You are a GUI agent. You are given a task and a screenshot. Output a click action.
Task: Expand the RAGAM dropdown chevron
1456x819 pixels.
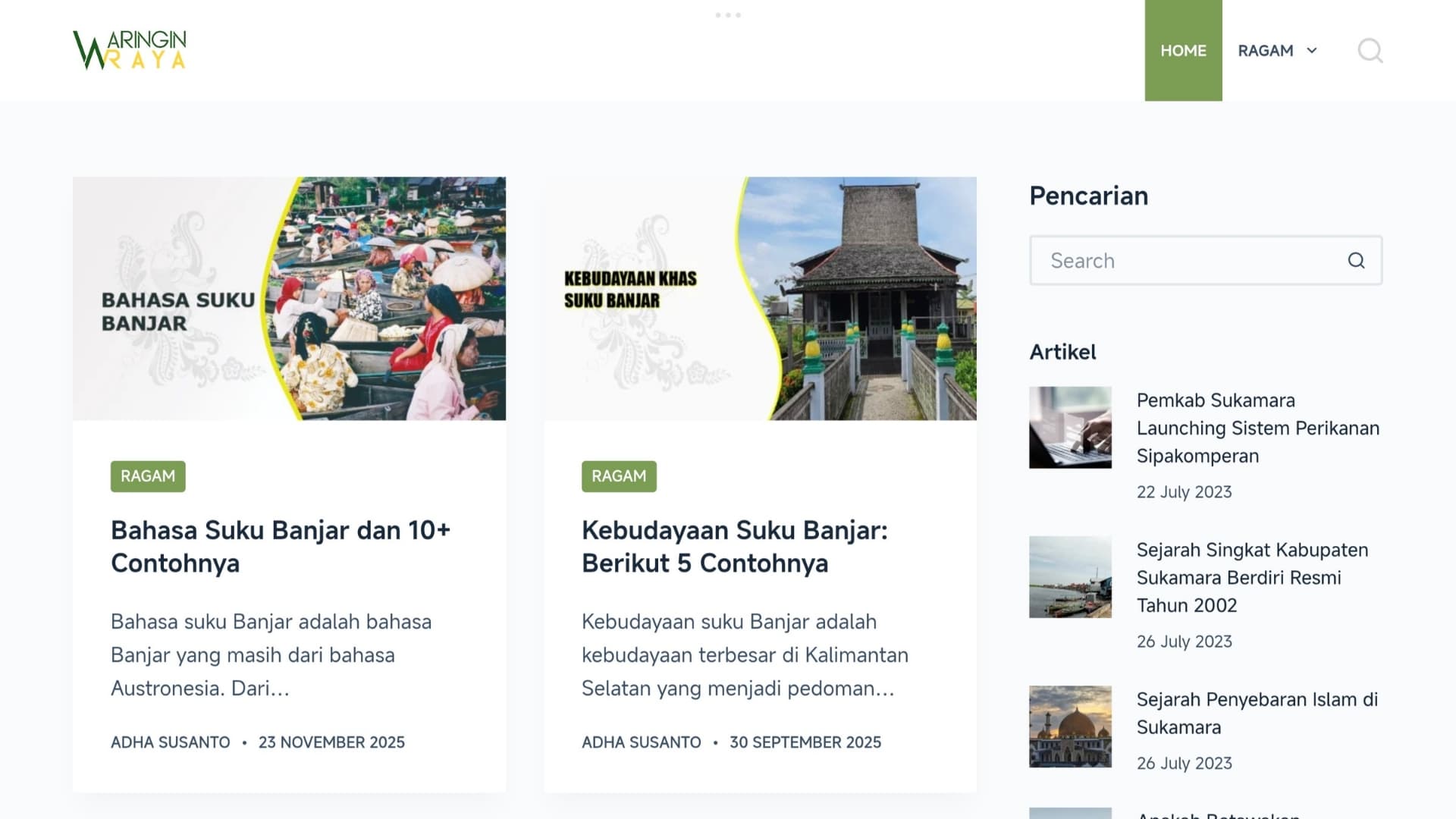(1312, 51)
